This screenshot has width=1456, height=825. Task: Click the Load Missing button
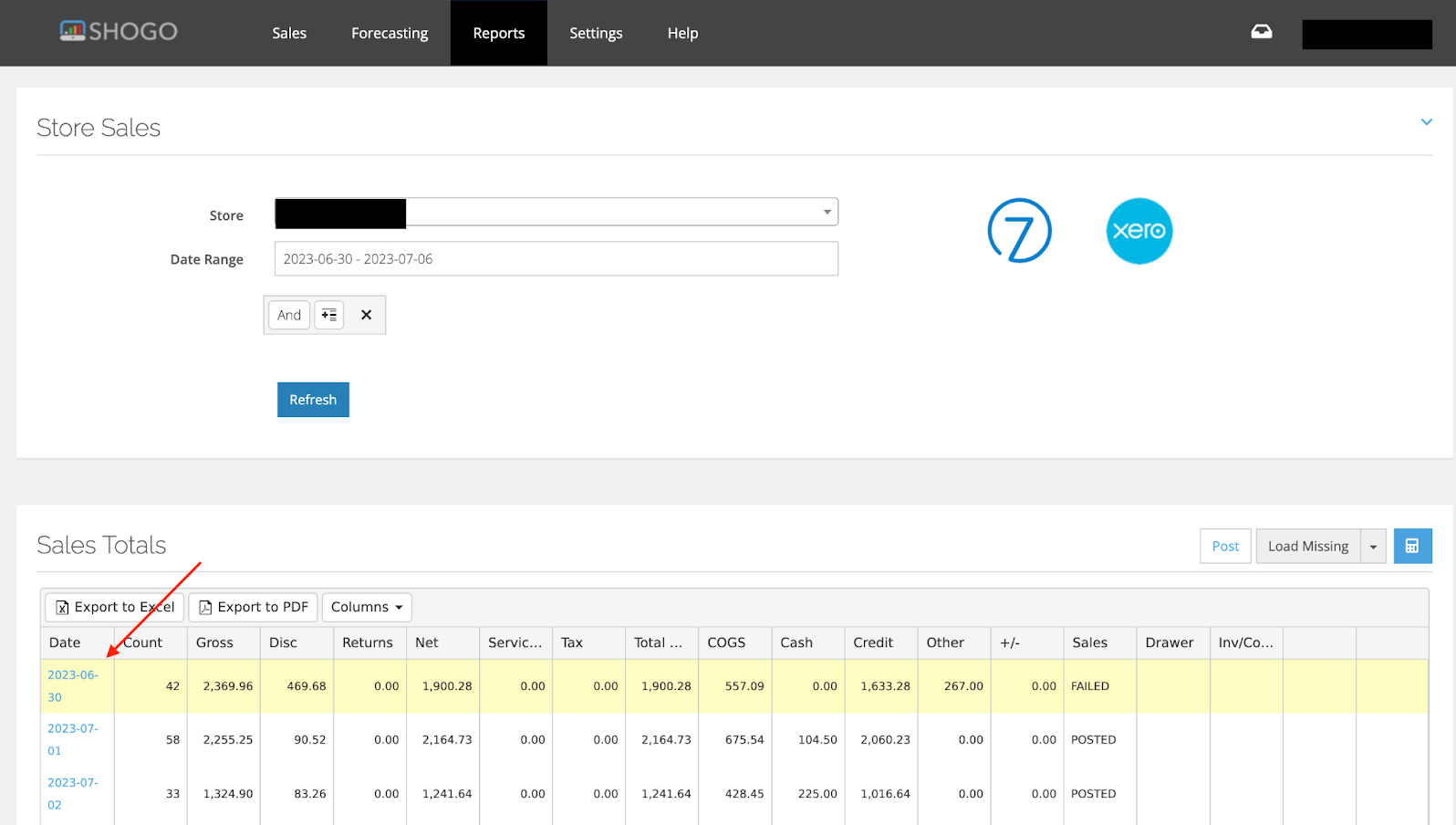point(1308,546)
